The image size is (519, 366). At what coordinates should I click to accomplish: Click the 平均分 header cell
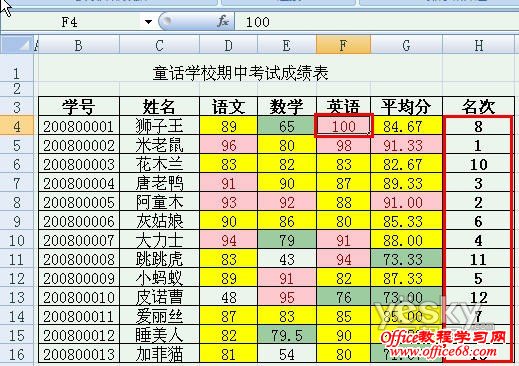(406, 106)
